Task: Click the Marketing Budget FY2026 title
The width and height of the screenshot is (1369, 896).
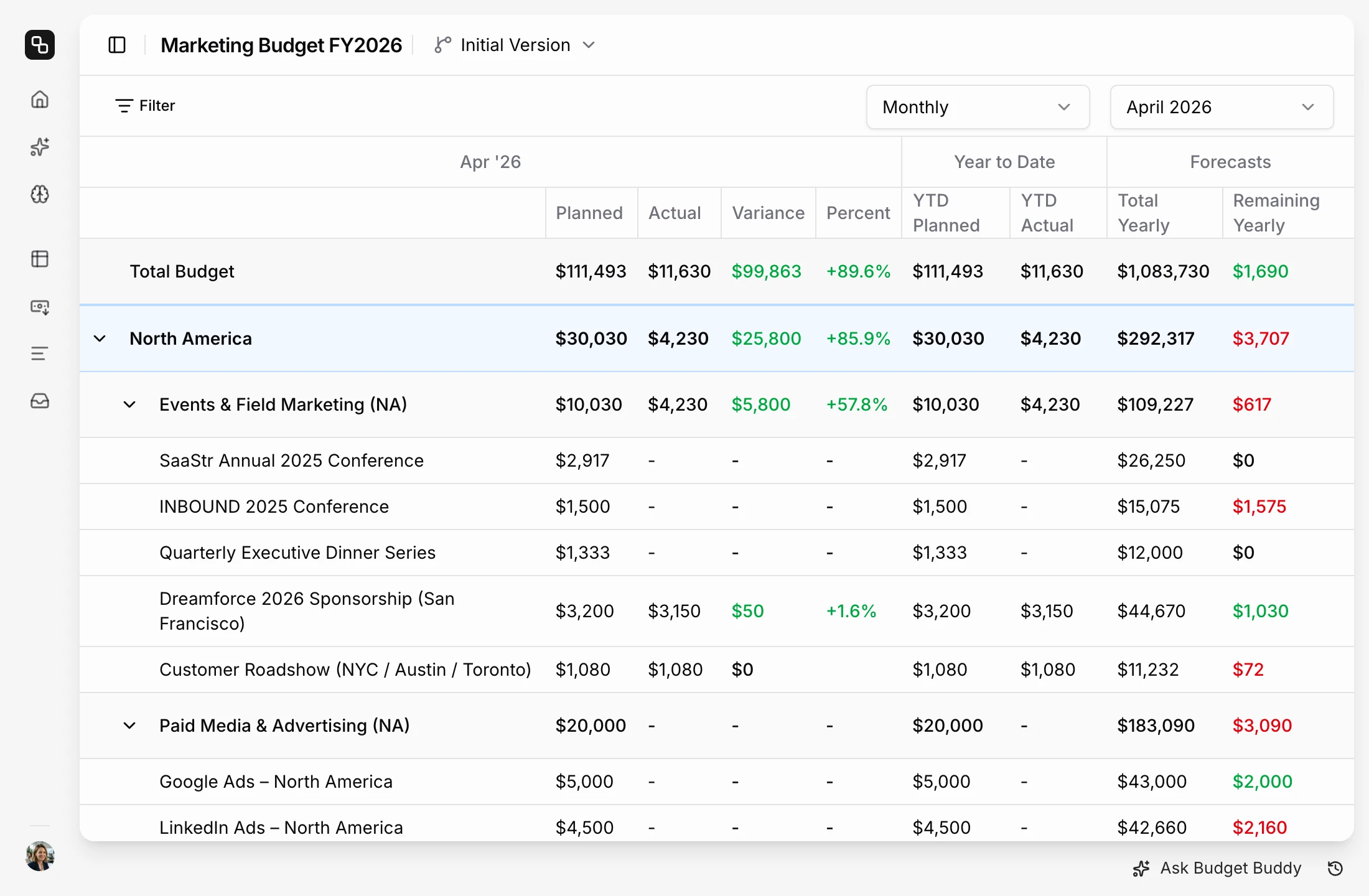Action: point(281,45)
